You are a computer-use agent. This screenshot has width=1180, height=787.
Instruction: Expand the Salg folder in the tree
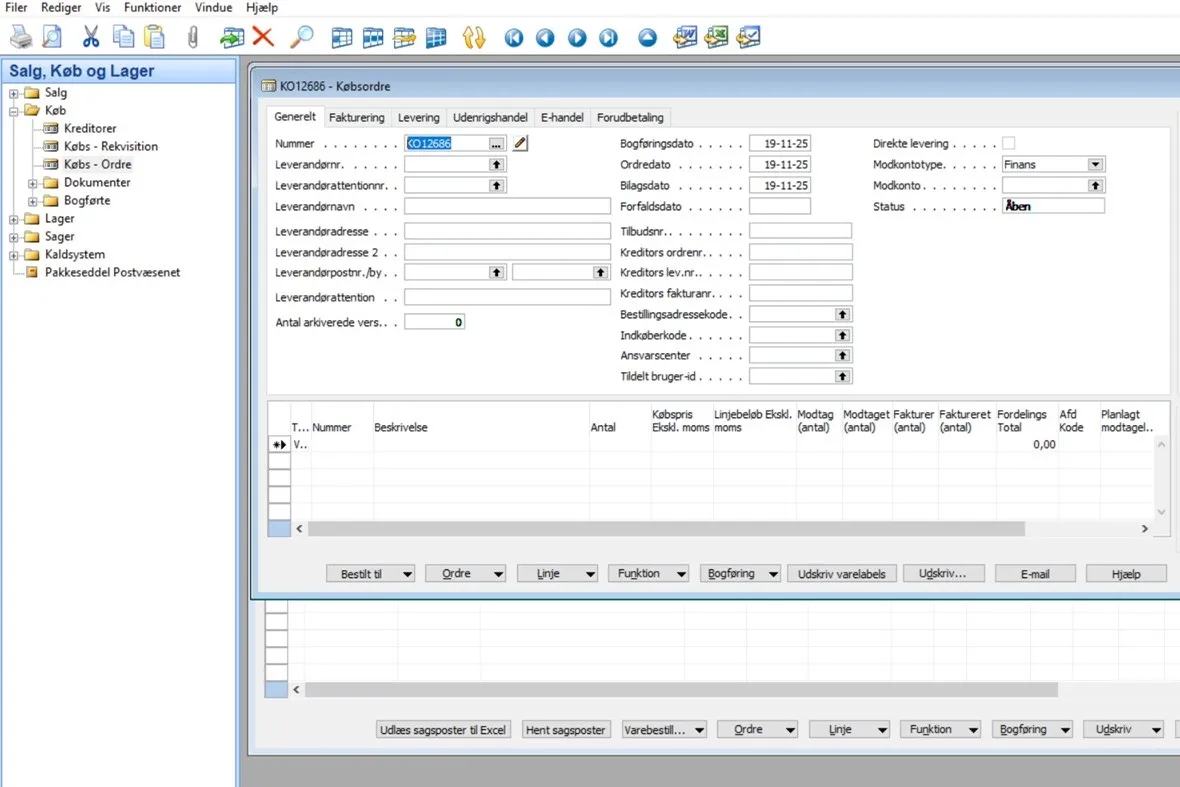click(x=14, y=93)
